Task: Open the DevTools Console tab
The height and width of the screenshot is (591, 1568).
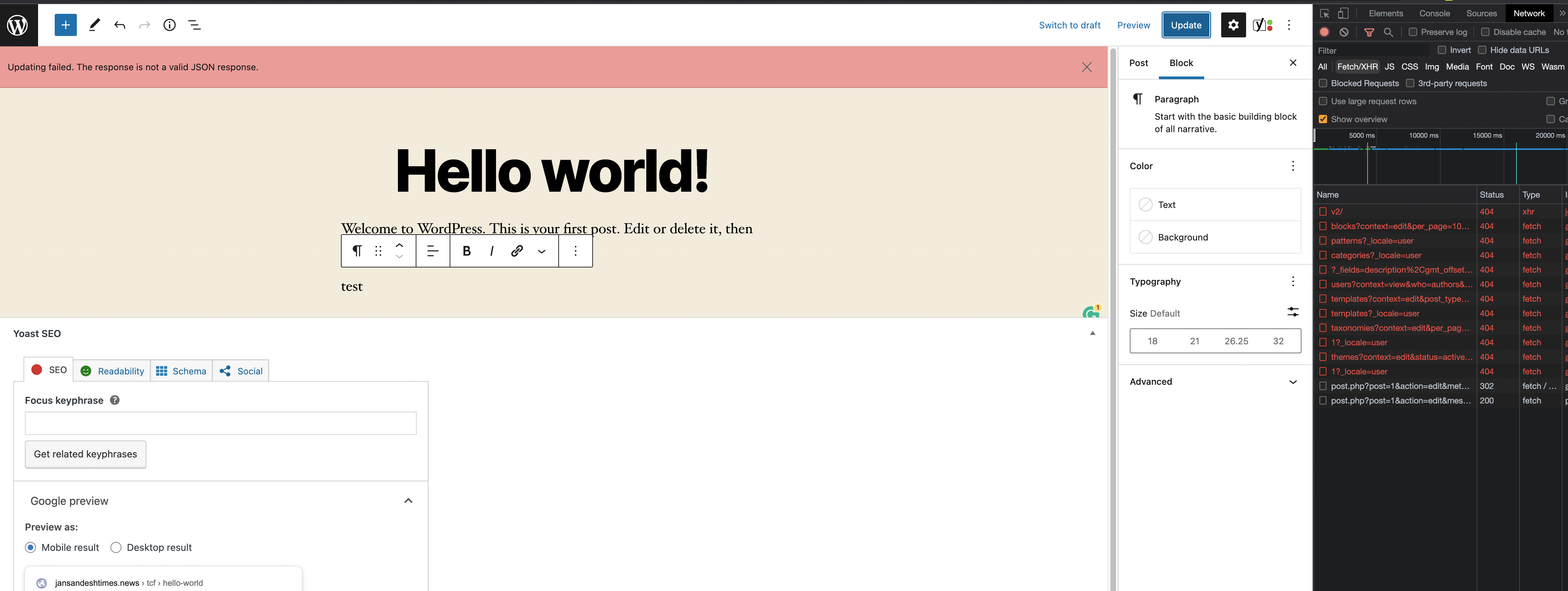Action: [x=1434, y=13]
